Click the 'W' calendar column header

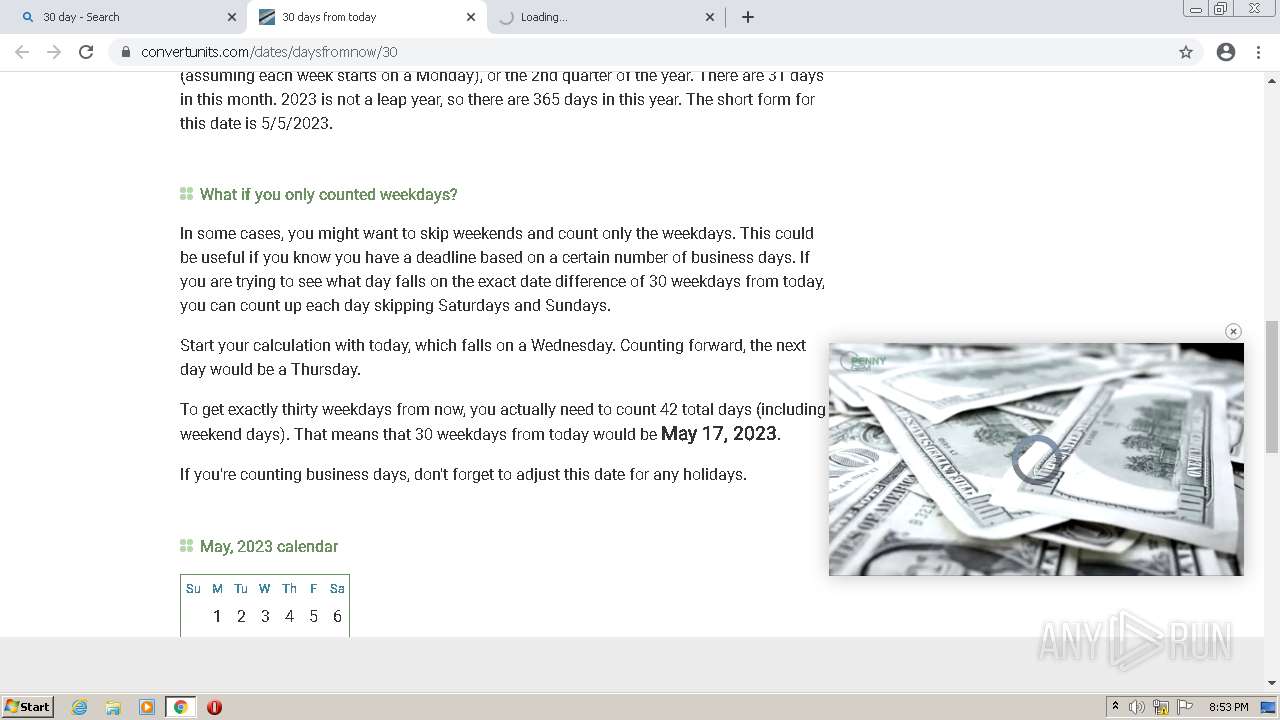pos(264,588)
